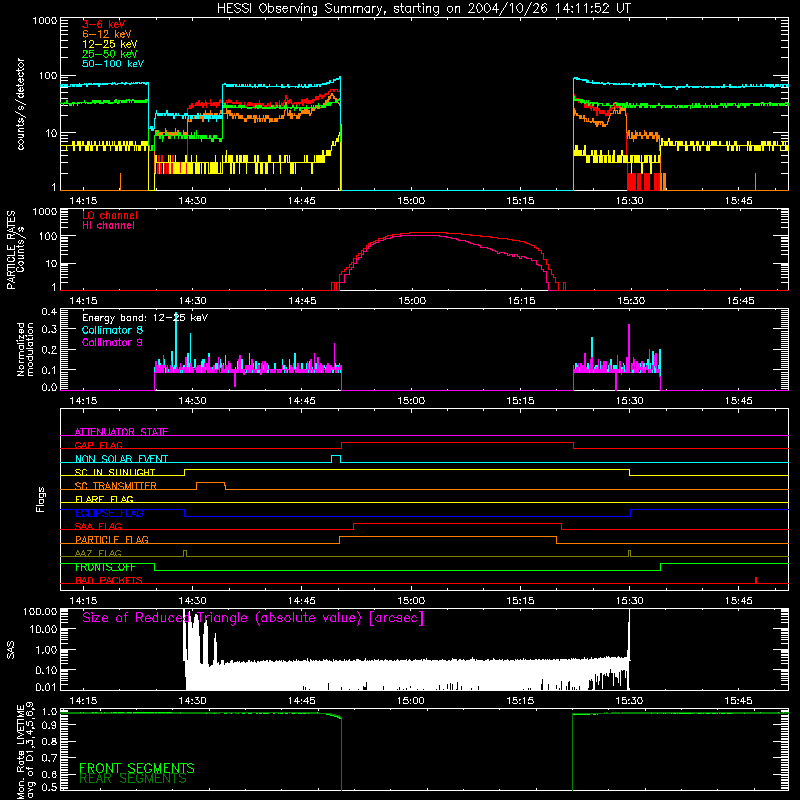Click the FLARE FLAG label
Viewport: 800px width, 800px height.
104,499
